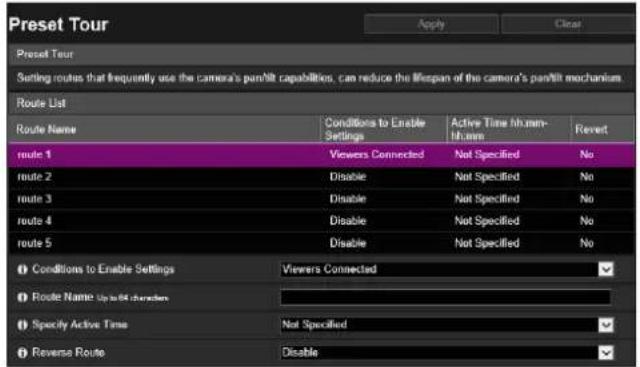Click the No cell in route 2 row

coord(587,177)
